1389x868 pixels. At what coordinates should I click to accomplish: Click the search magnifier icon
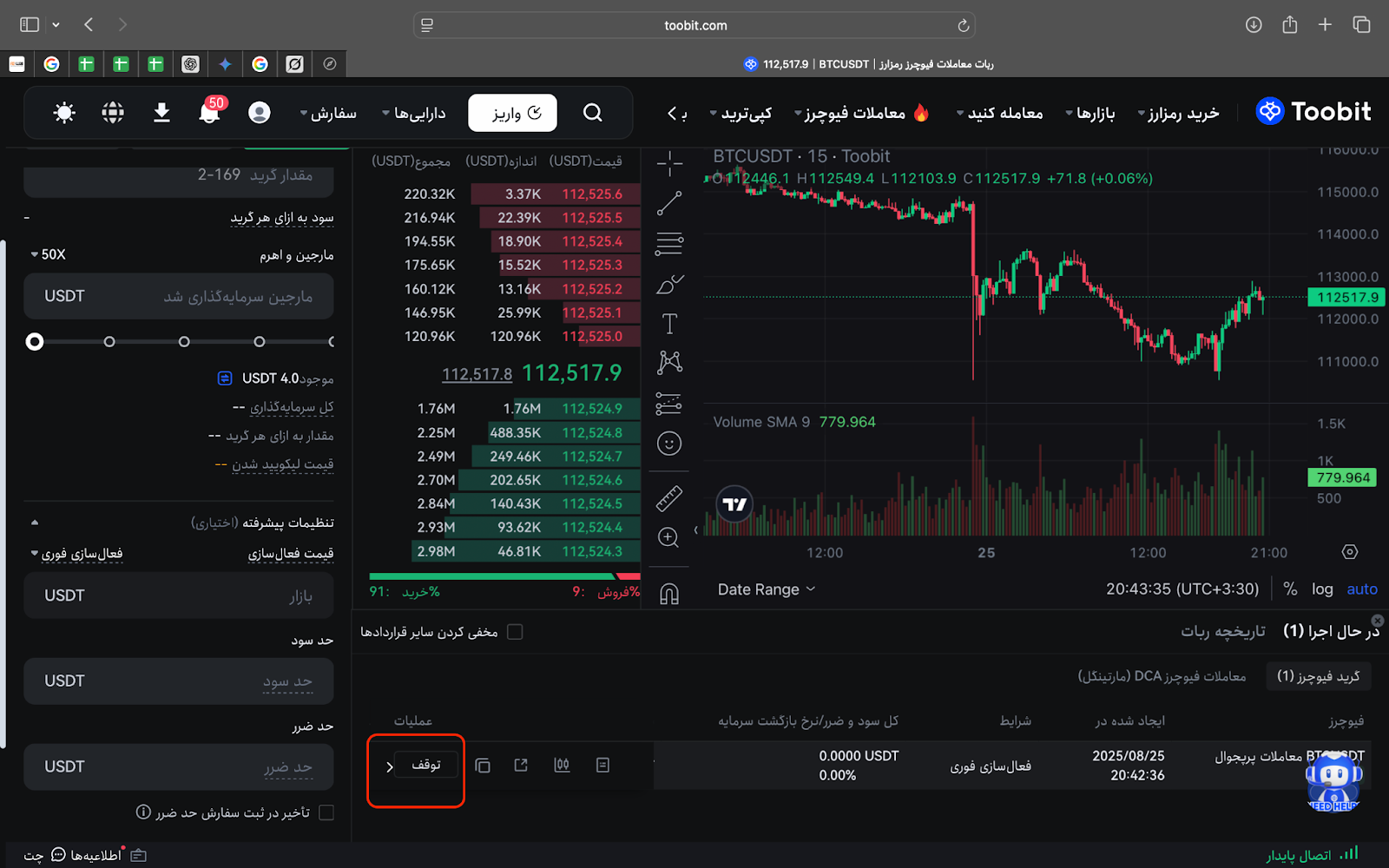click(x=593, y=113)
